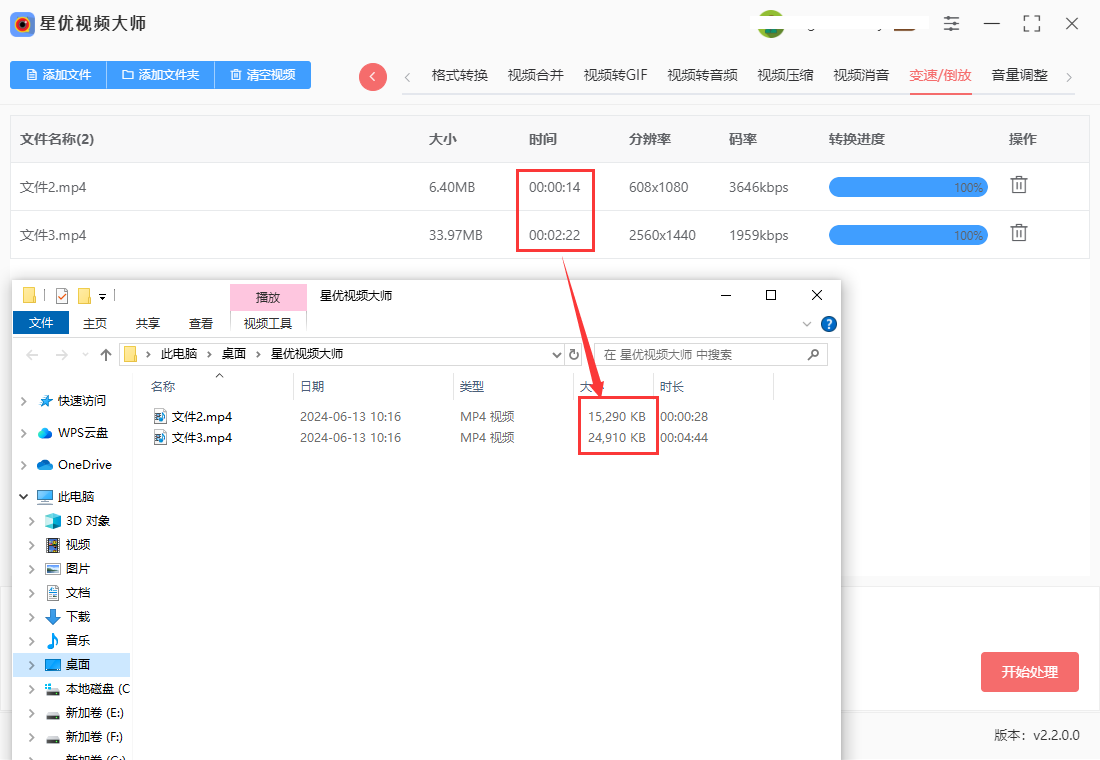
Task: Open the 视频转GIF tab
Action: [x=615, y=75]
